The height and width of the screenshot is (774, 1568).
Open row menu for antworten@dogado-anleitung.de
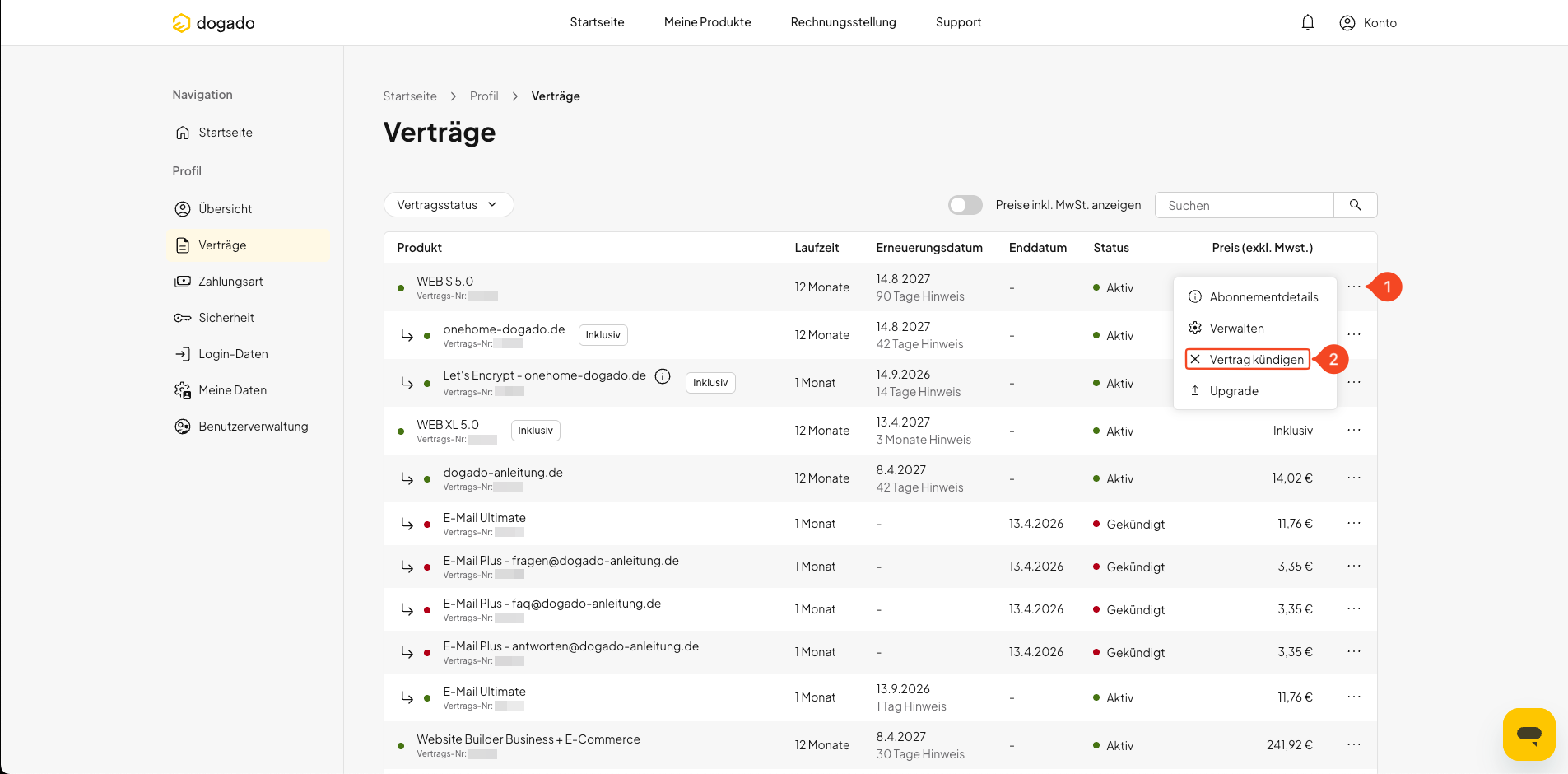tap(1354, 651)
